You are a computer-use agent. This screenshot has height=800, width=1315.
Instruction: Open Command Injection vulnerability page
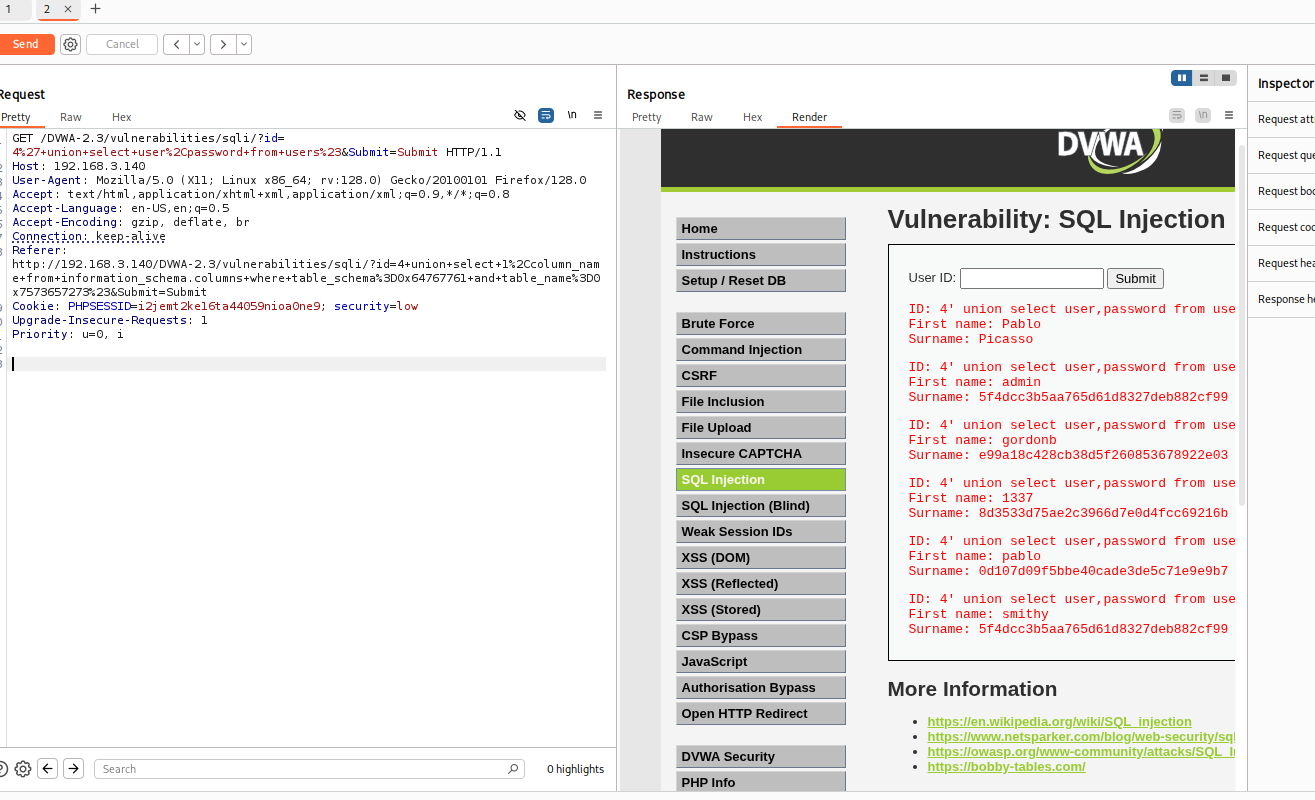[x=761, y=349]
